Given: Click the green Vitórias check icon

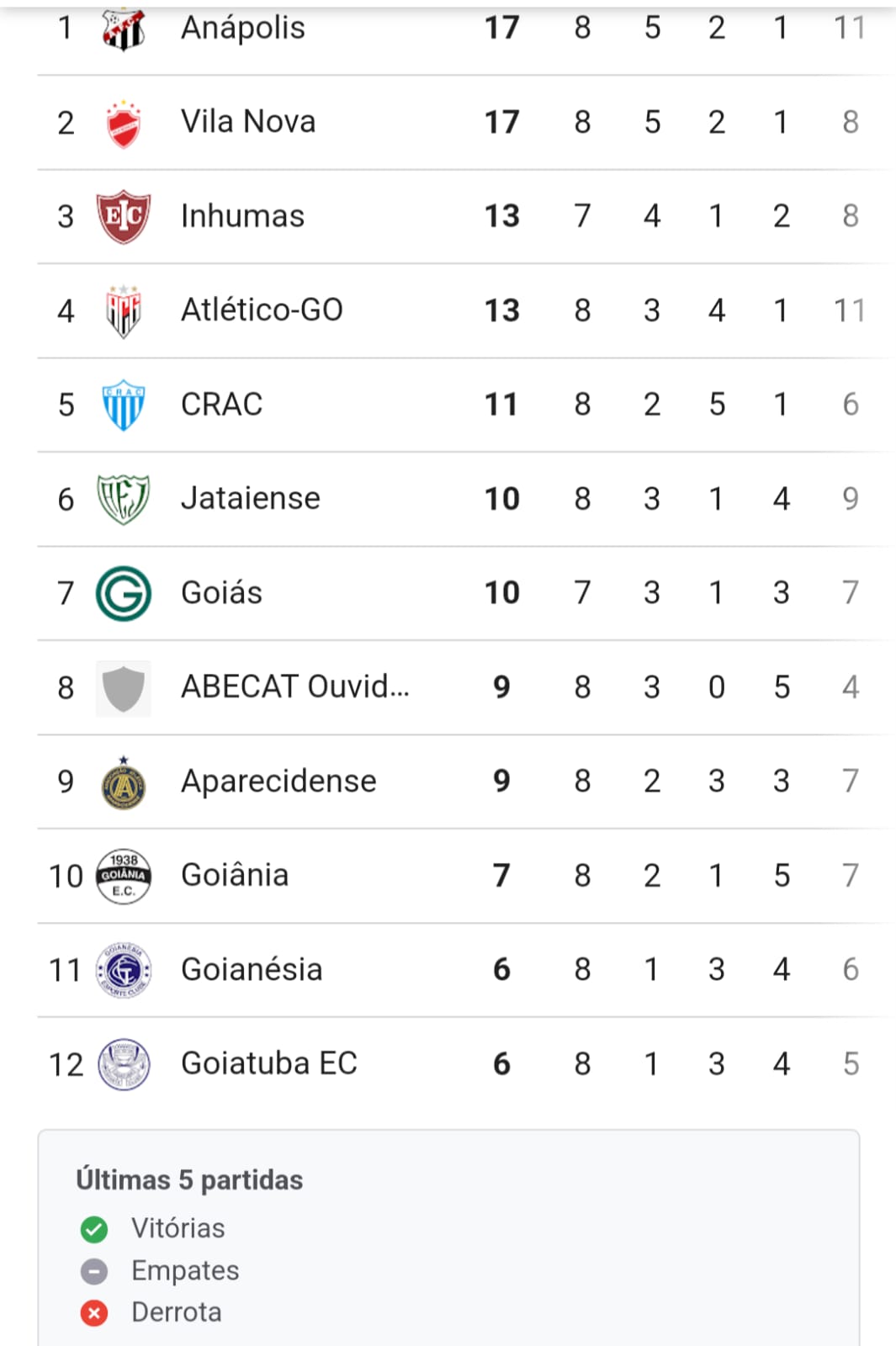Looking at the screenshot, I should pos(94,1229).
